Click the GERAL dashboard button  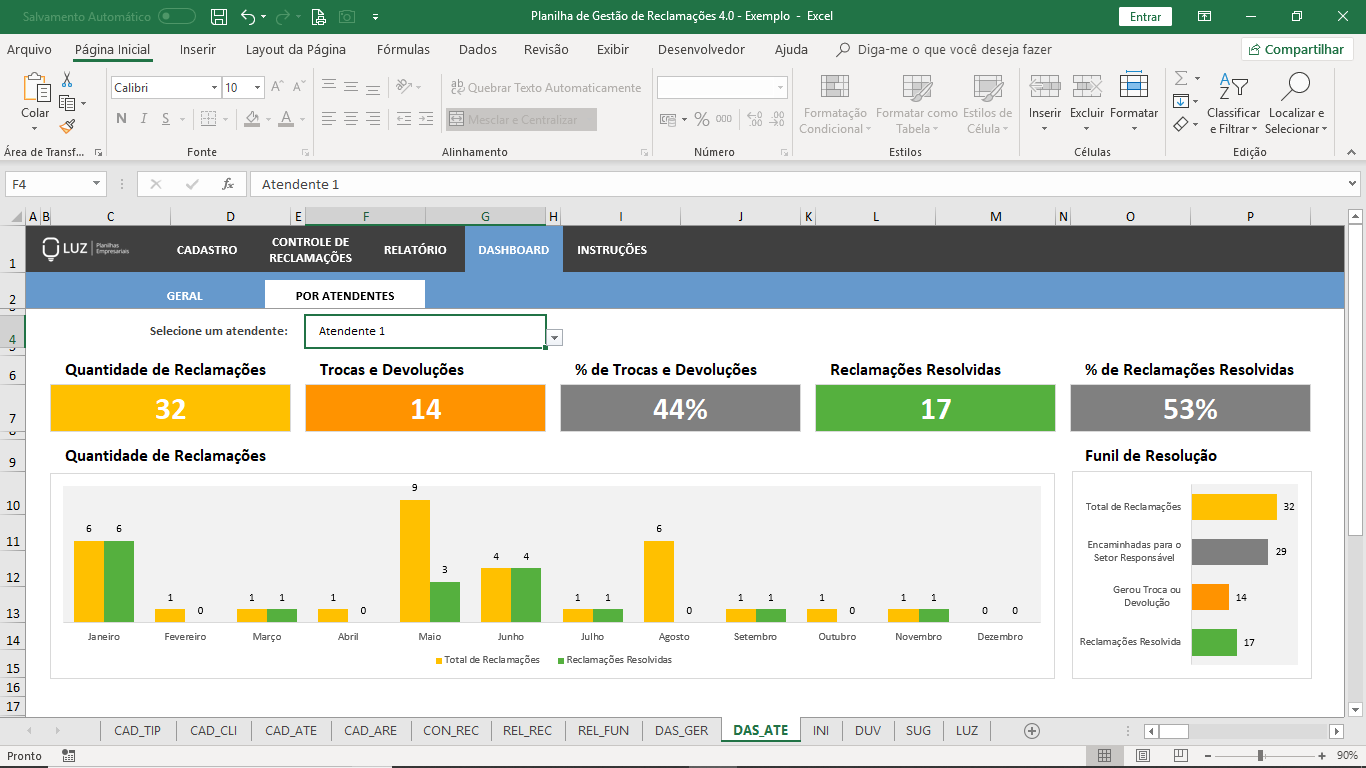[185, 296]
